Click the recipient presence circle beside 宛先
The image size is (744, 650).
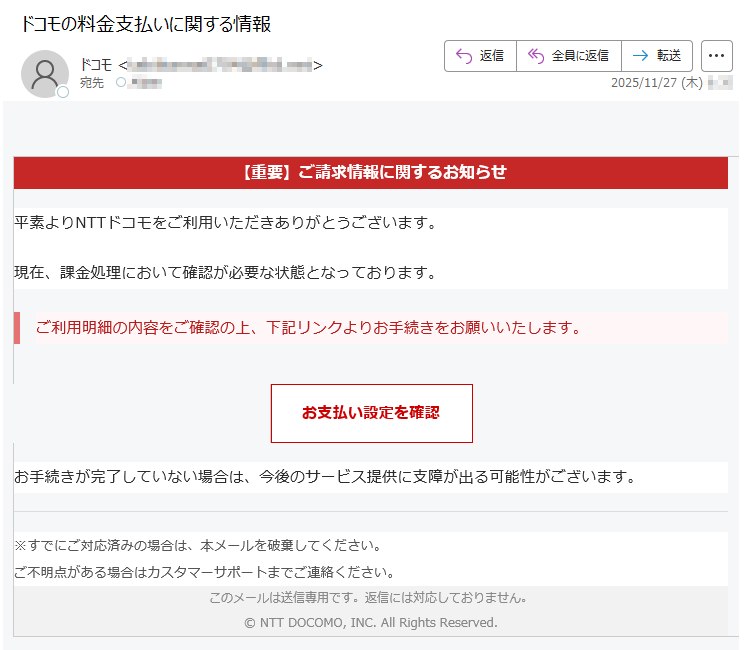point(121,83)
